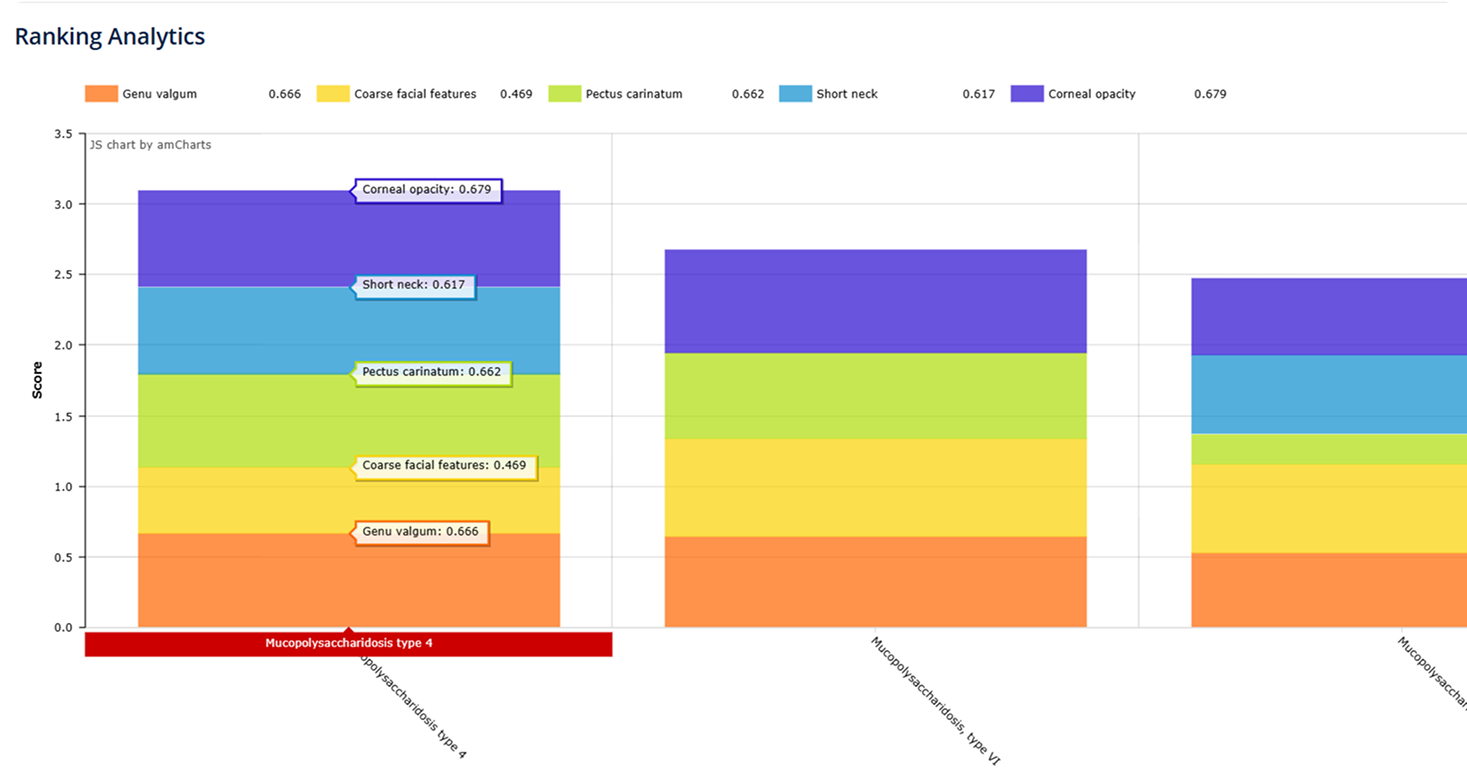Click the Coarse facial features: 0.469 balloon
This screenshot has width=1467, height=783.
[x=446, y=467]
